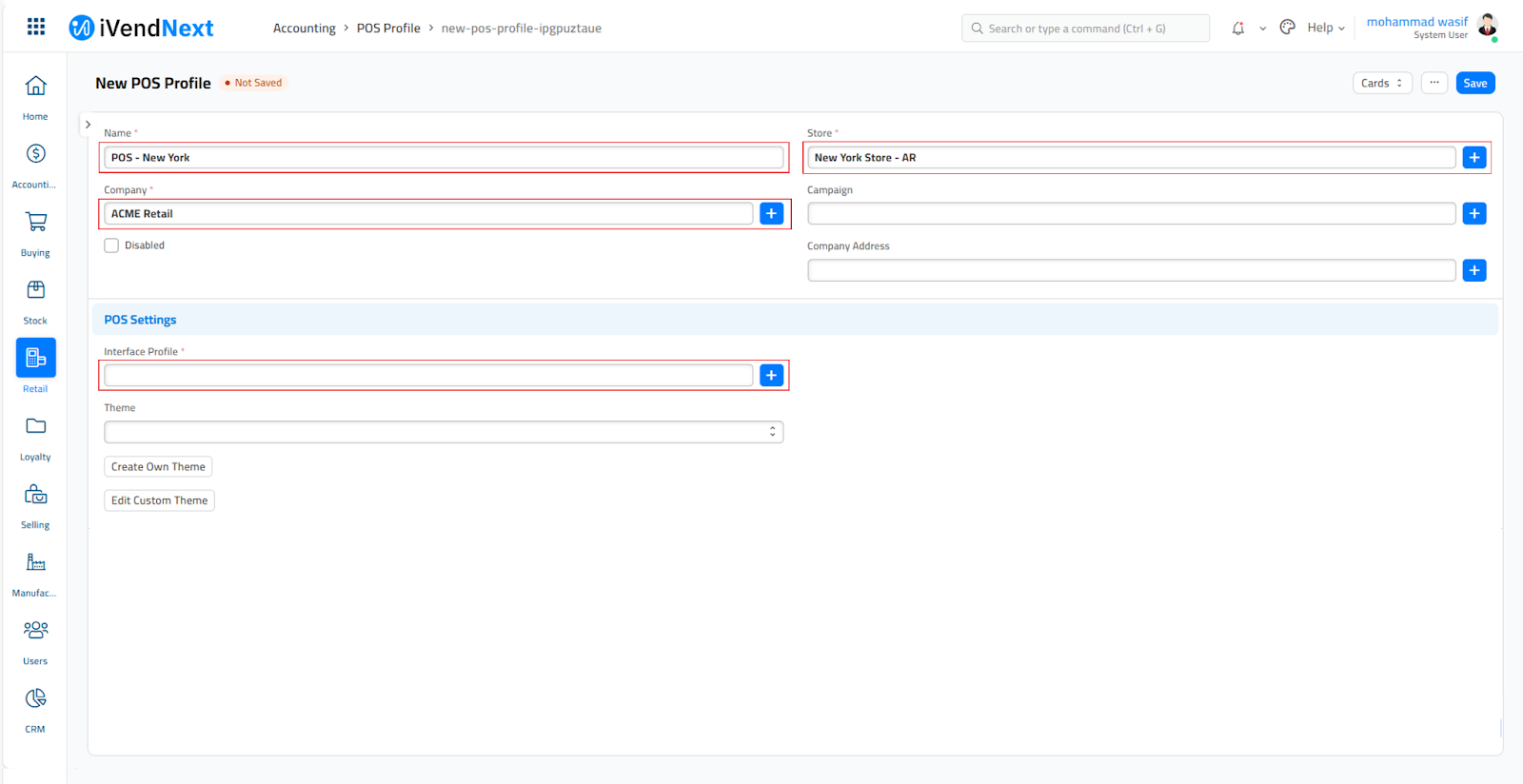
Task: Open POS Profile breadcrumb
Action: [388, 29]
